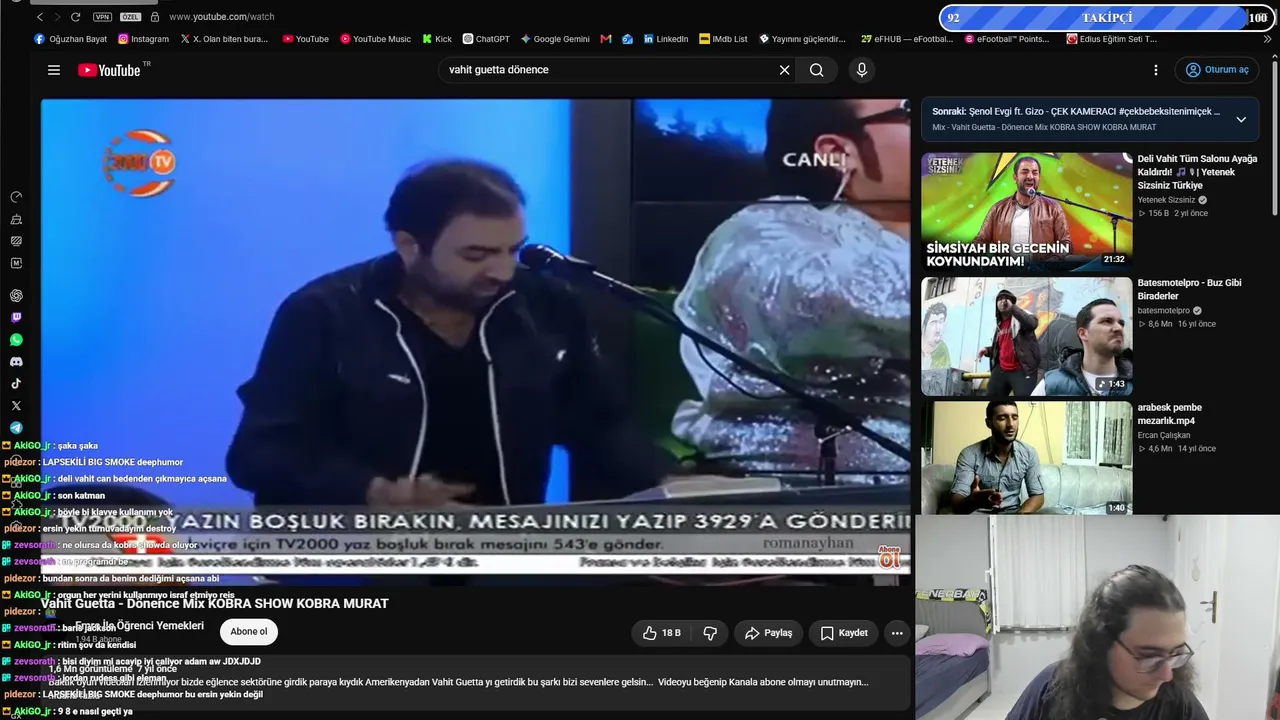Image resolution: width=1280 pixels, height=720 pixels.
Task: Click the site padlock security icon
Action: tap(155, 17)
